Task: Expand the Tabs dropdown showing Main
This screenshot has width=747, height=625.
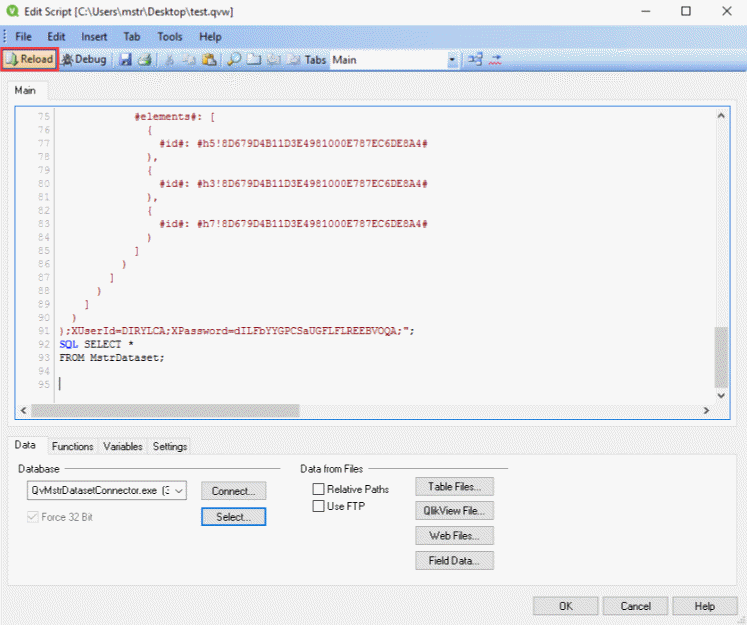Action: (x=452, y=60)
